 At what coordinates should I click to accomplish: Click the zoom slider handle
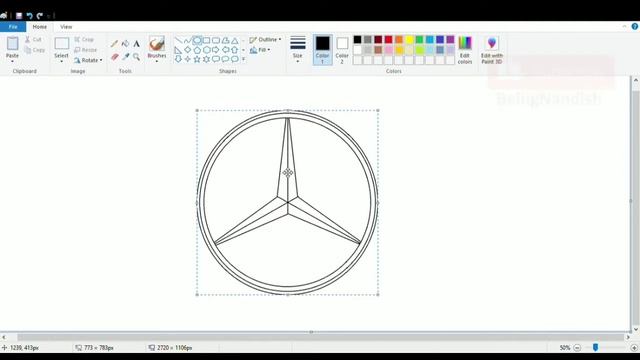point(596,348)
